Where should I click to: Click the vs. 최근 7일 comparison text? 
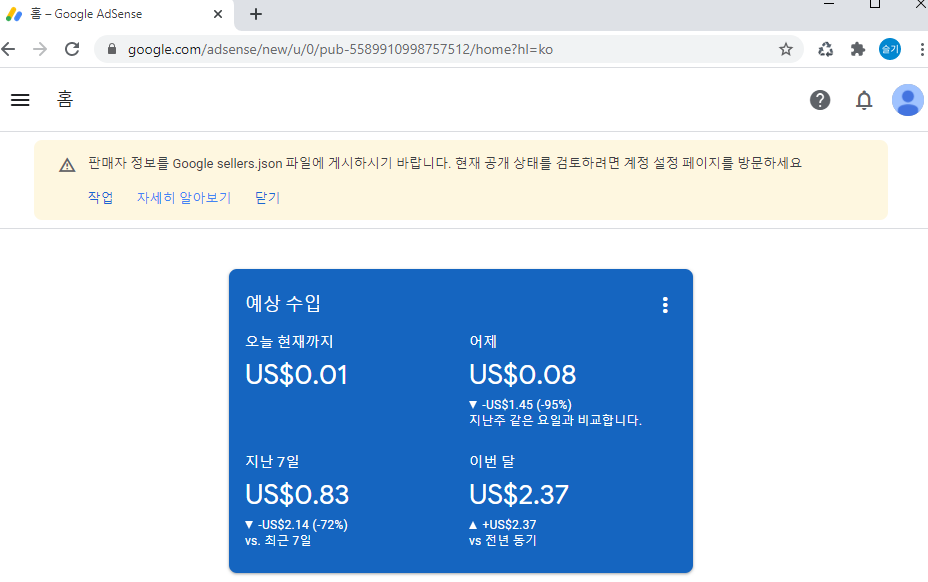[278, 541]
